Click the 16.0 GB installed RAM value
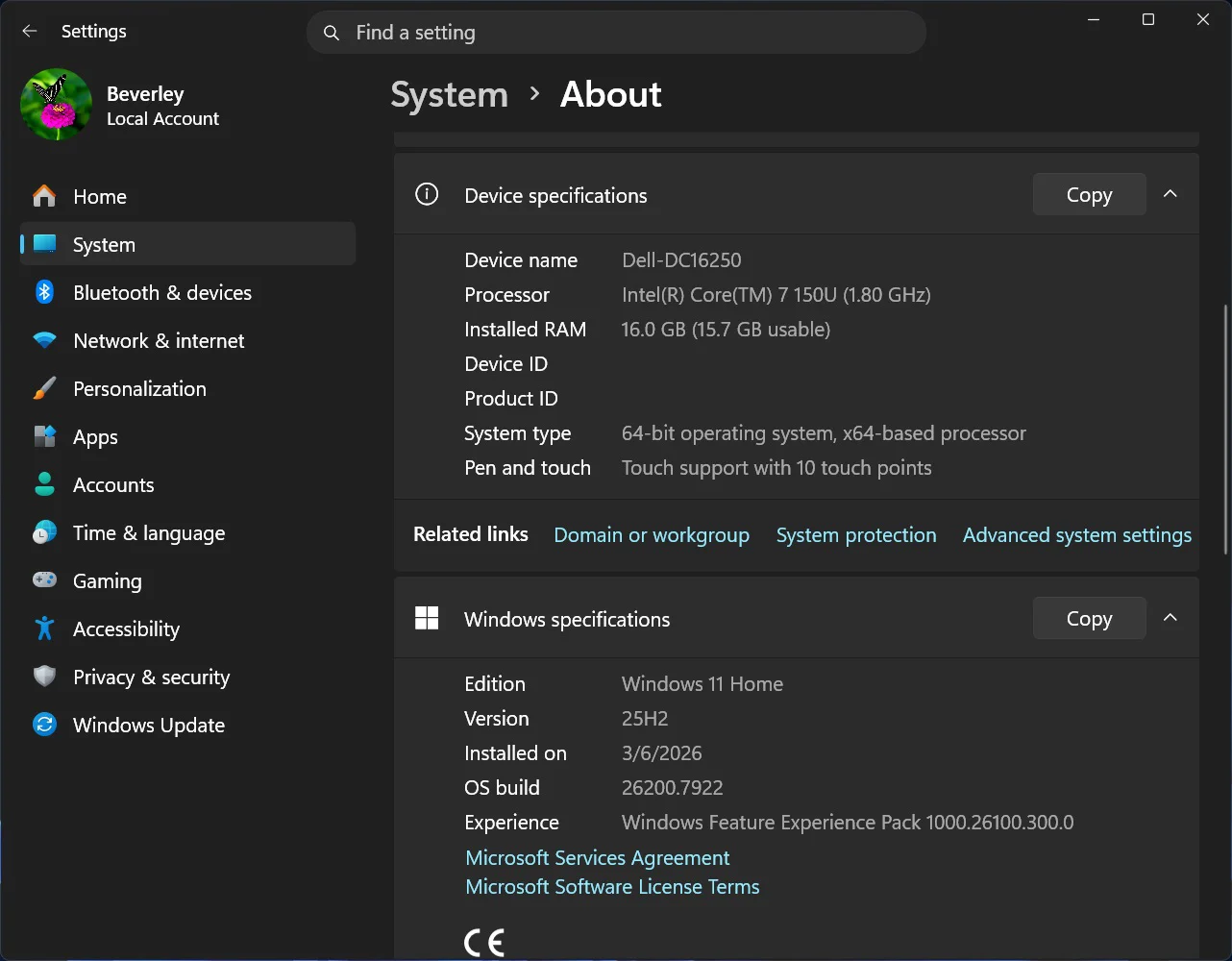Screen dimensions: 1232x961 click(x=726, y=329)
